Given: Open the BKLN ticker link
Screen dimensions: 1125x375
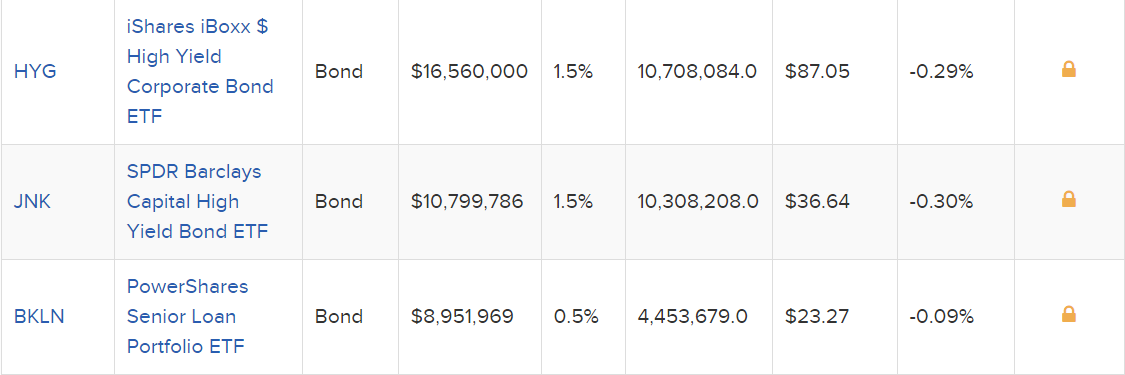Looking at the screenshot, I should coord(39,316).
